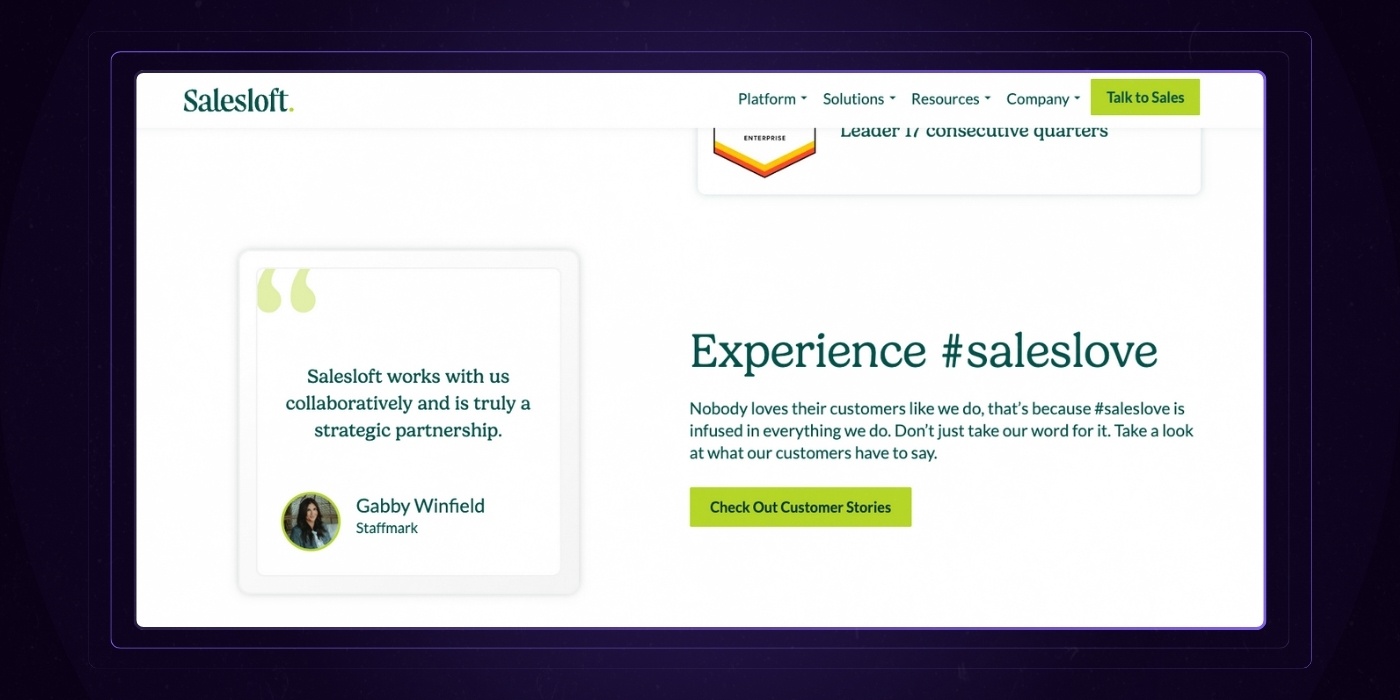This screenshot has width=1400, height=700.
Task: Open Check Out Customer Stories
Action: pyautogui.click(x=800, y=507)
